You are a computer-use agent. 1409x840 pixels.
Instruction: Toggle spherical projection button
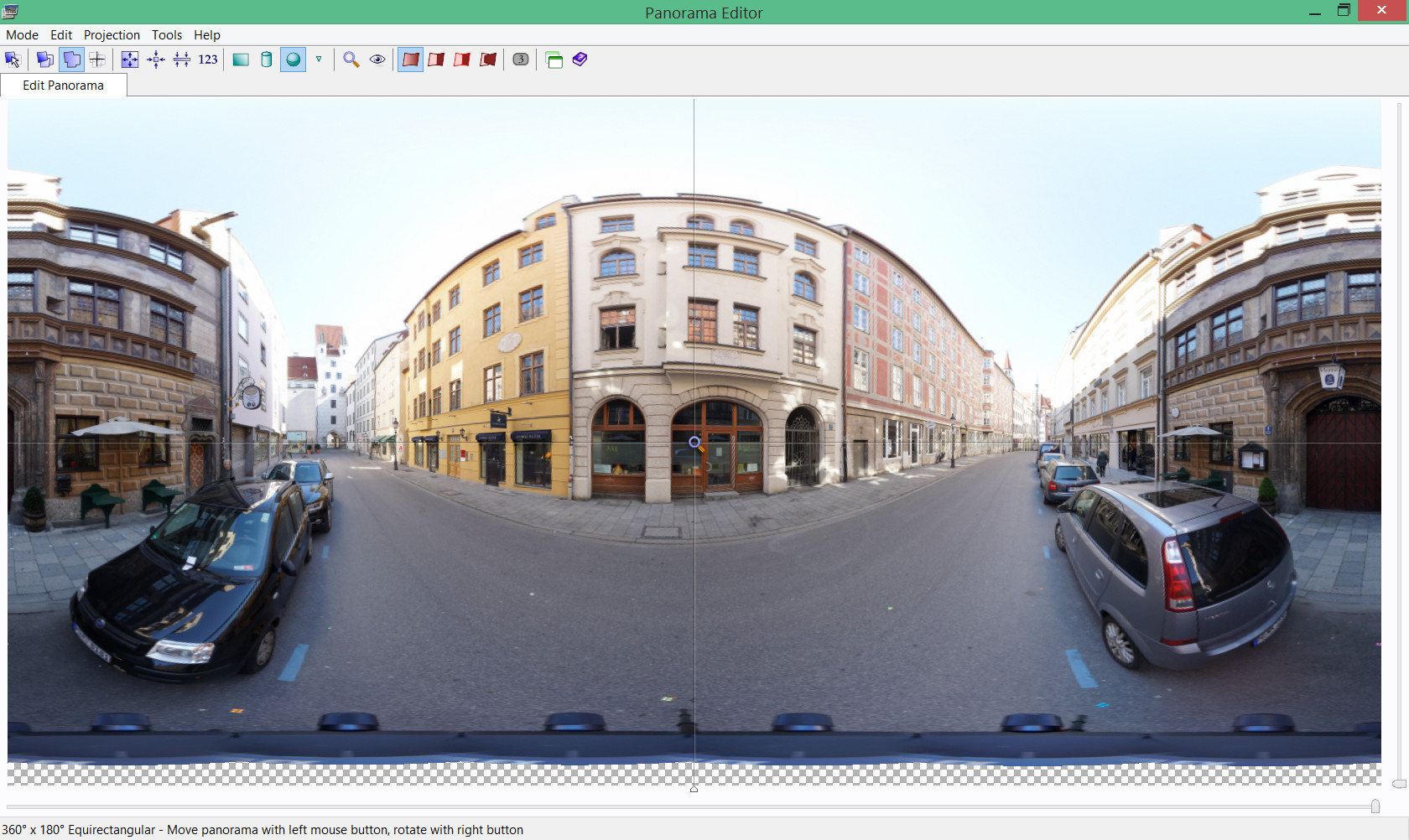pyautogui.click(x=293, y=60)
